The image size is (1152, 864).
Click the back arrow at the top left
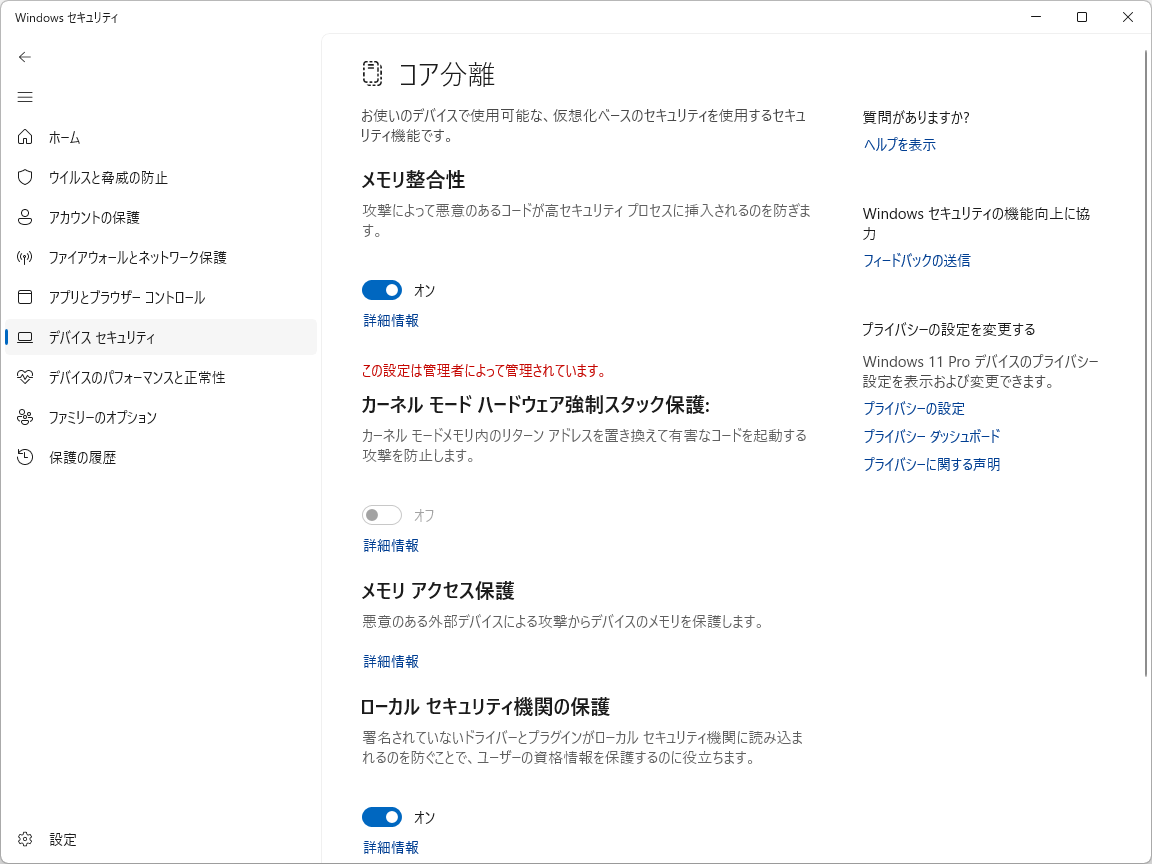pos(25,57)
